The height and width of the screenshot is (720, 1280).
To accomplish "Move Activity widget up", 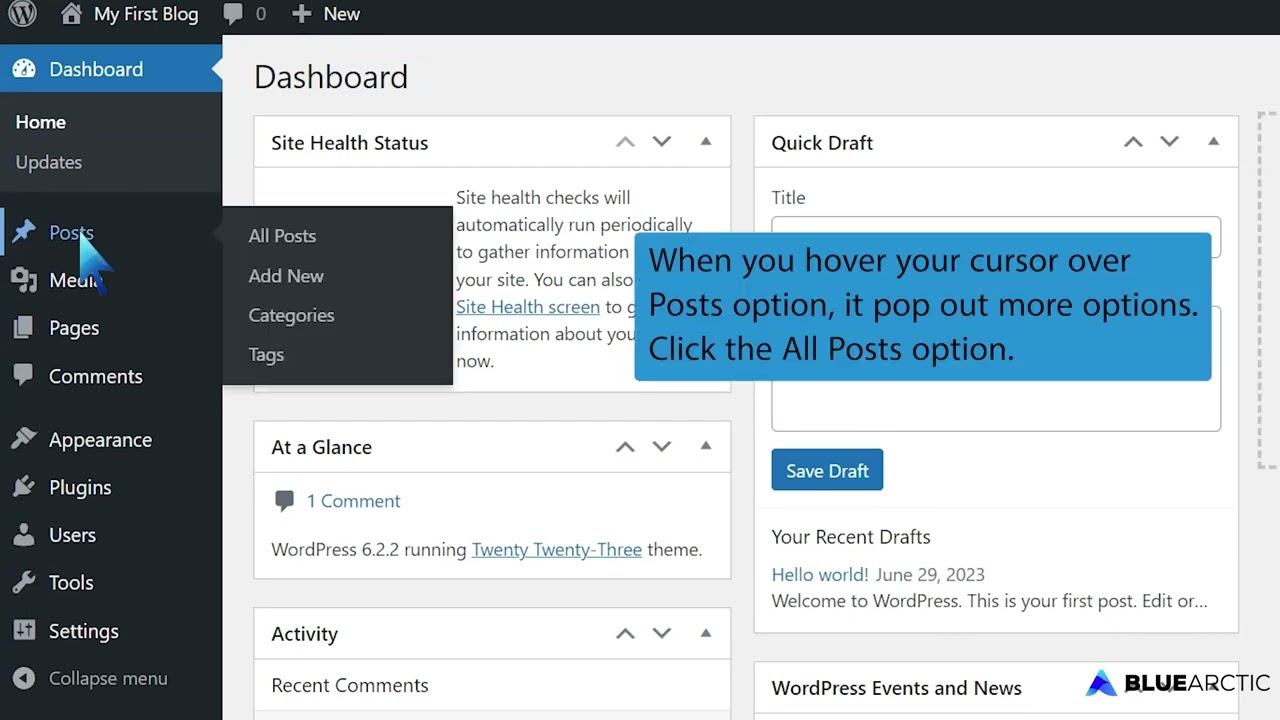I will tap(625, 633).
